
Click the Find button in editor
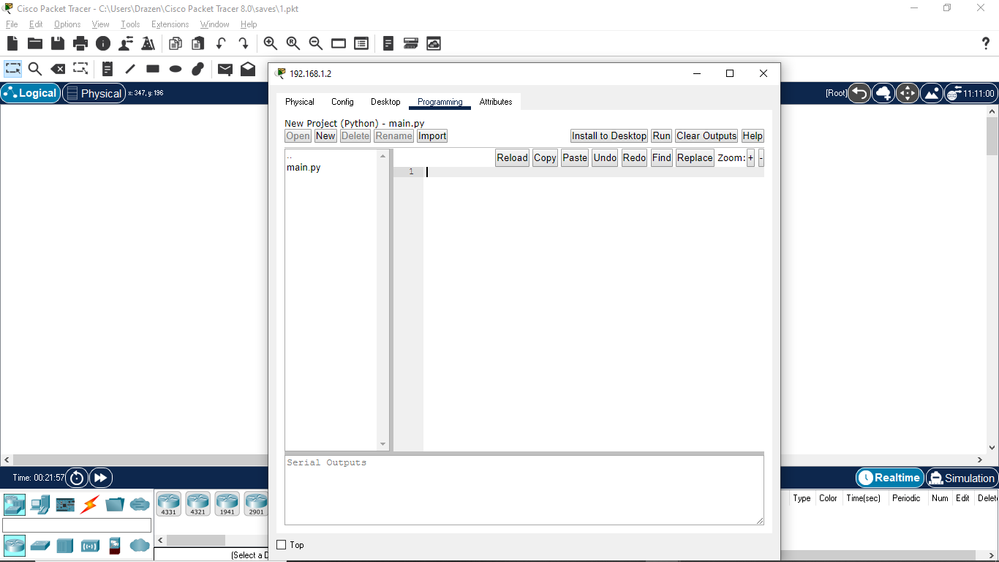click(661, 157)
